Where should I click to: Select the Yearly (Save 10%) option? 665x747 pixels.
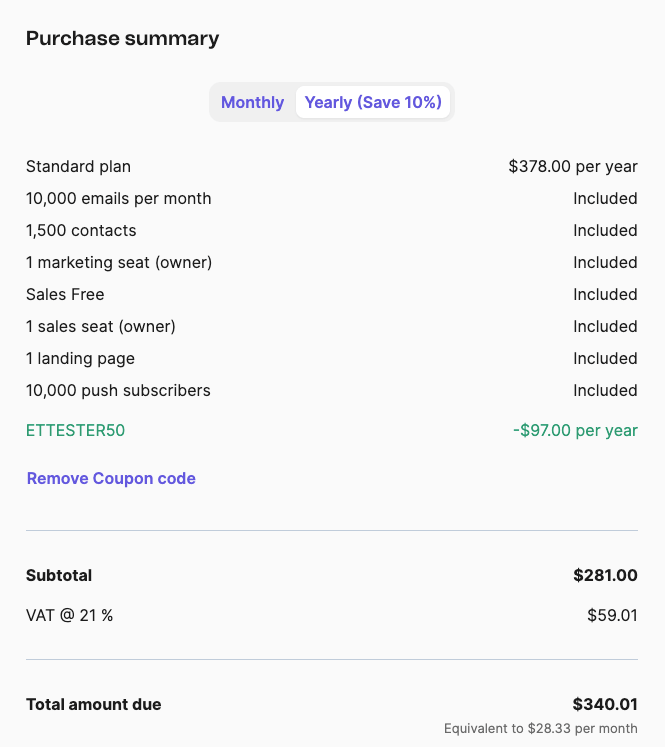[373, 102]
